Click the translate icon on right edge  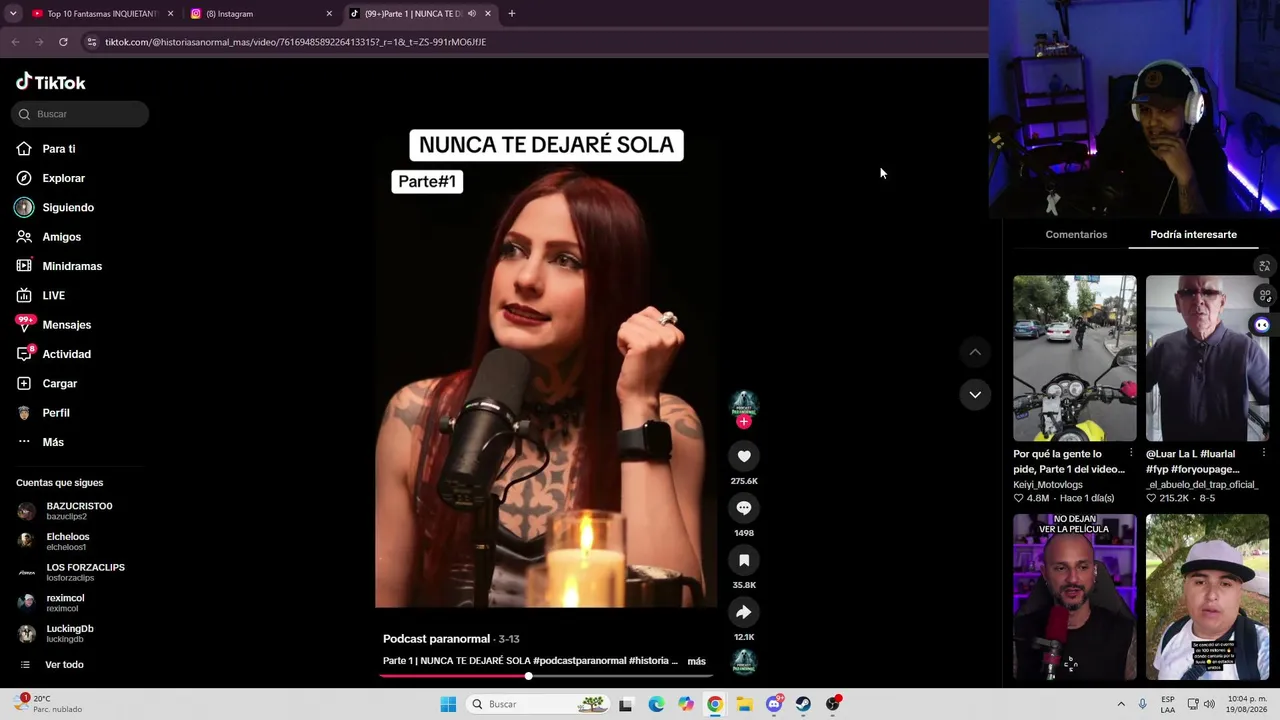(x=1264, y=266)
